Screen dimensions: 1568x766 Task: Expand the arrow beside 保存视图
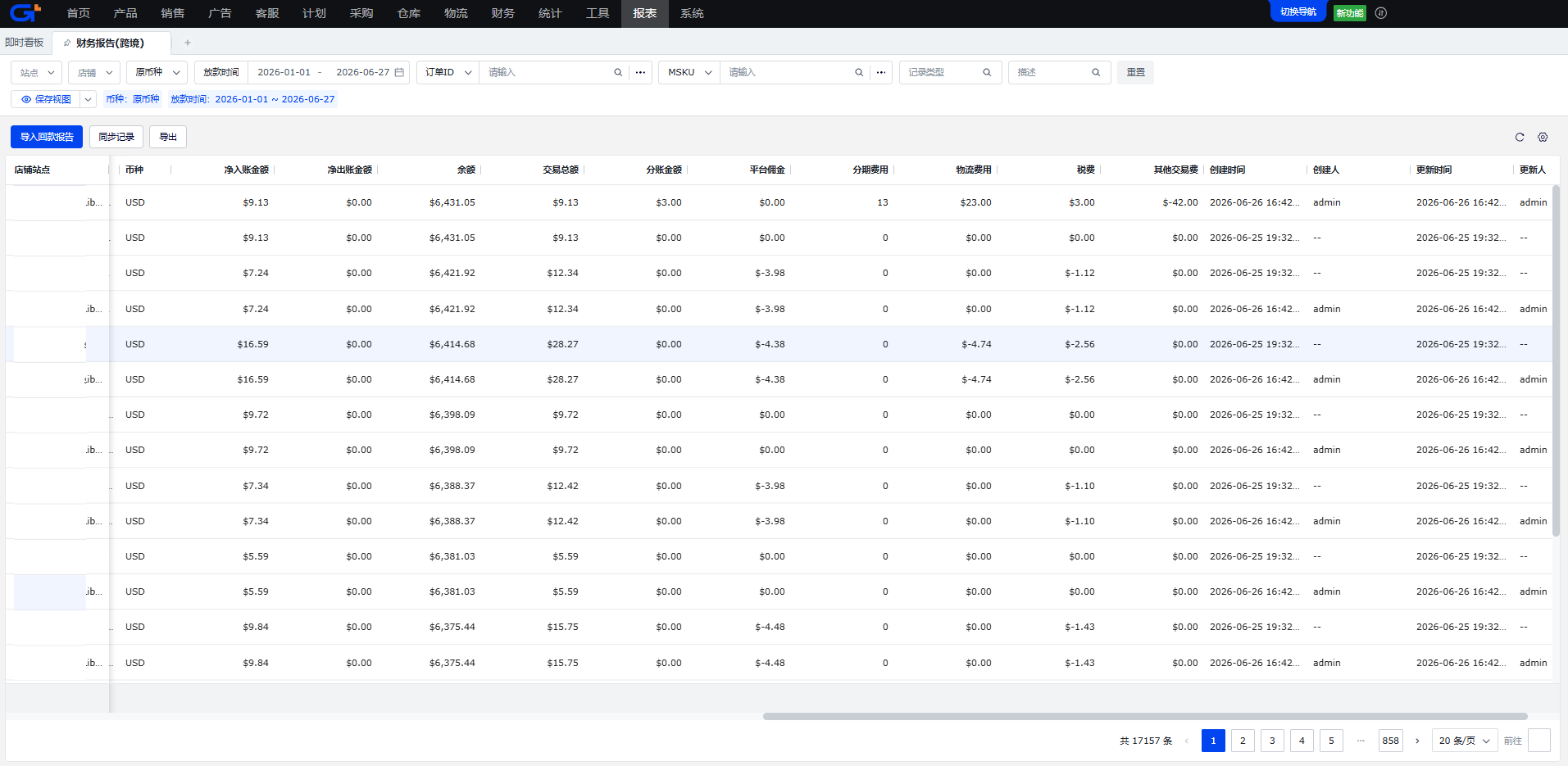pos(88,99)
